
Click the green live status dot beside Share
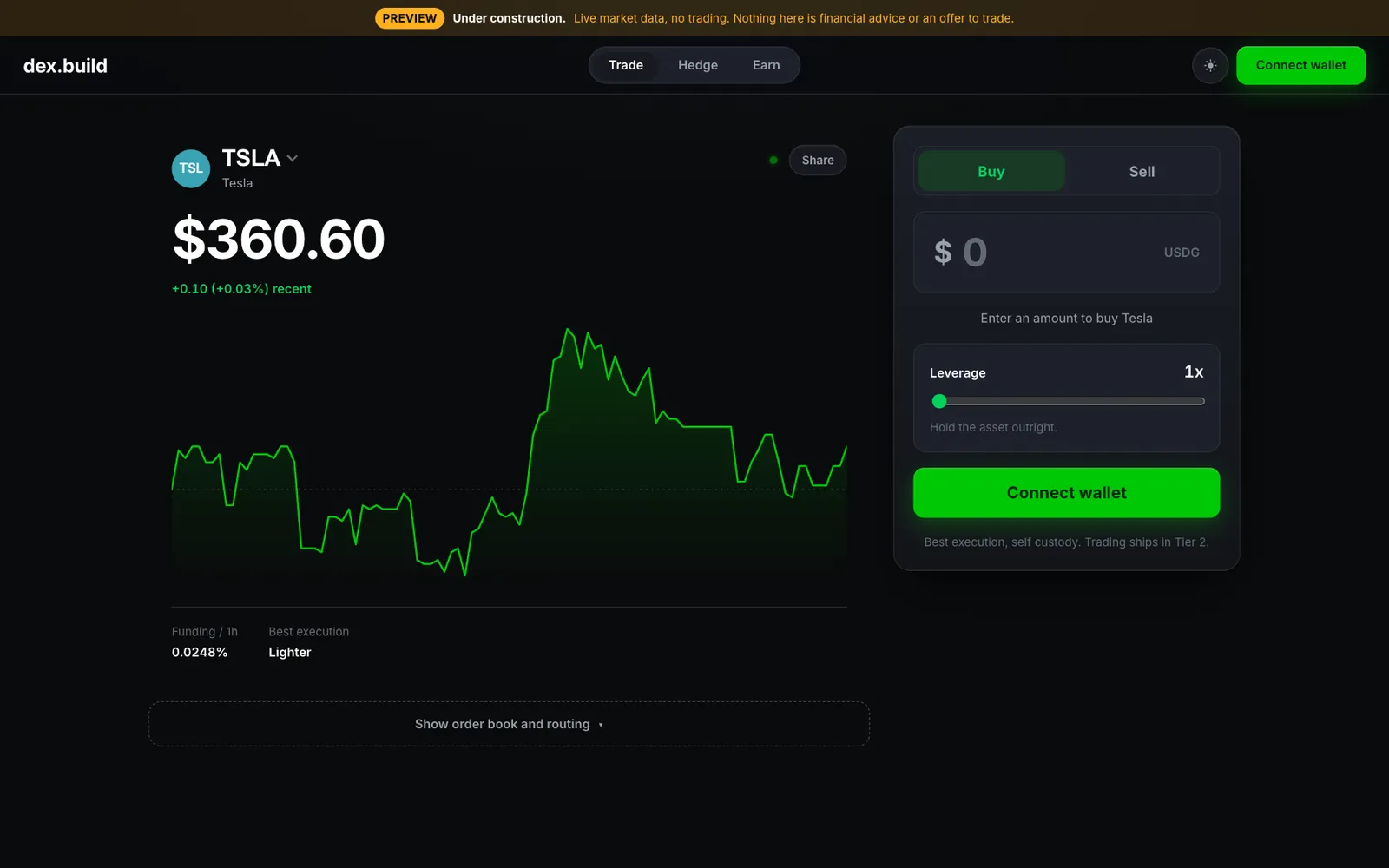point(773,160)
